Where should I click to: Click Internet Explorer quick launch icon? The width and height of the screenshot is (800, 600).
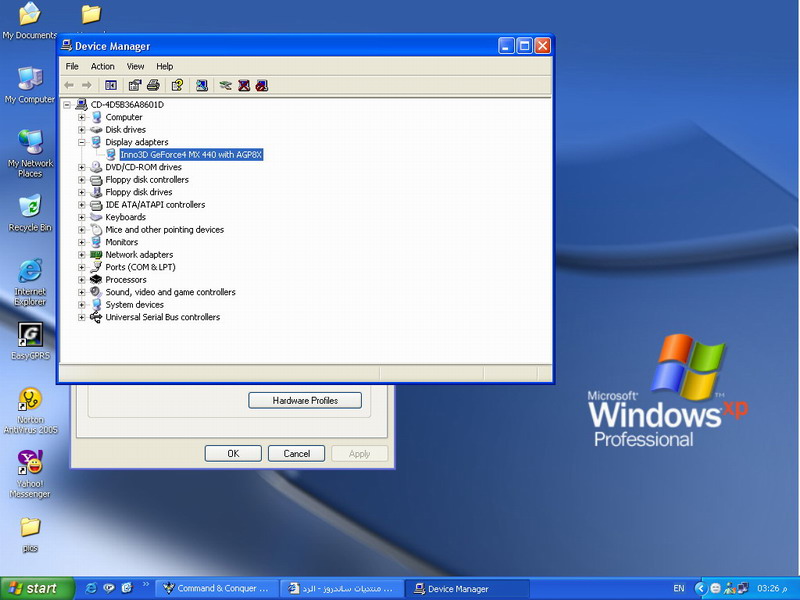91,588
